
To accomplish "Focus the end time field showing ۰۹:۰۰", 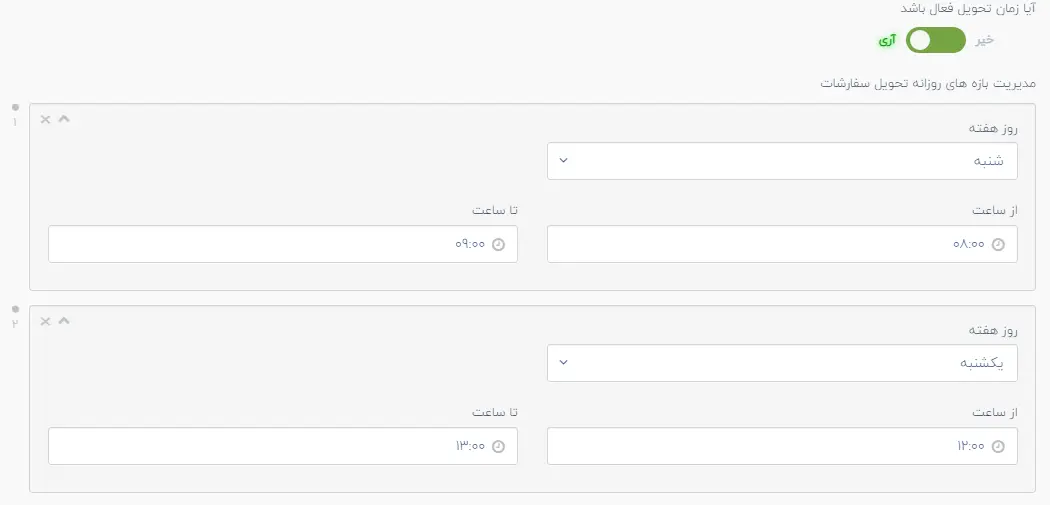I will [283, 244].
